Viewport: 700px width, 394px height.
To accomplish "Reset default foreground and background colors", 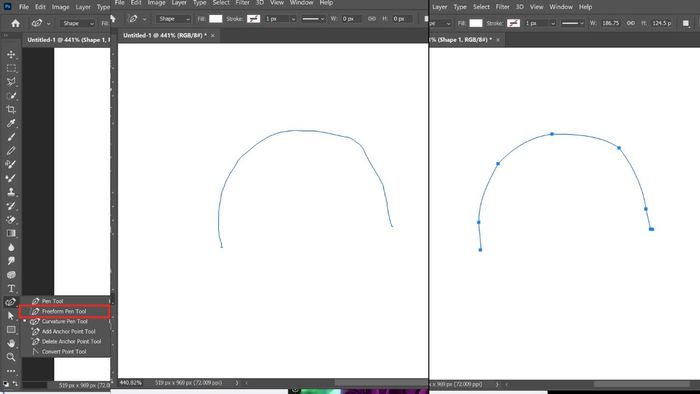I will pyautogui.click(x=6, y=383).
